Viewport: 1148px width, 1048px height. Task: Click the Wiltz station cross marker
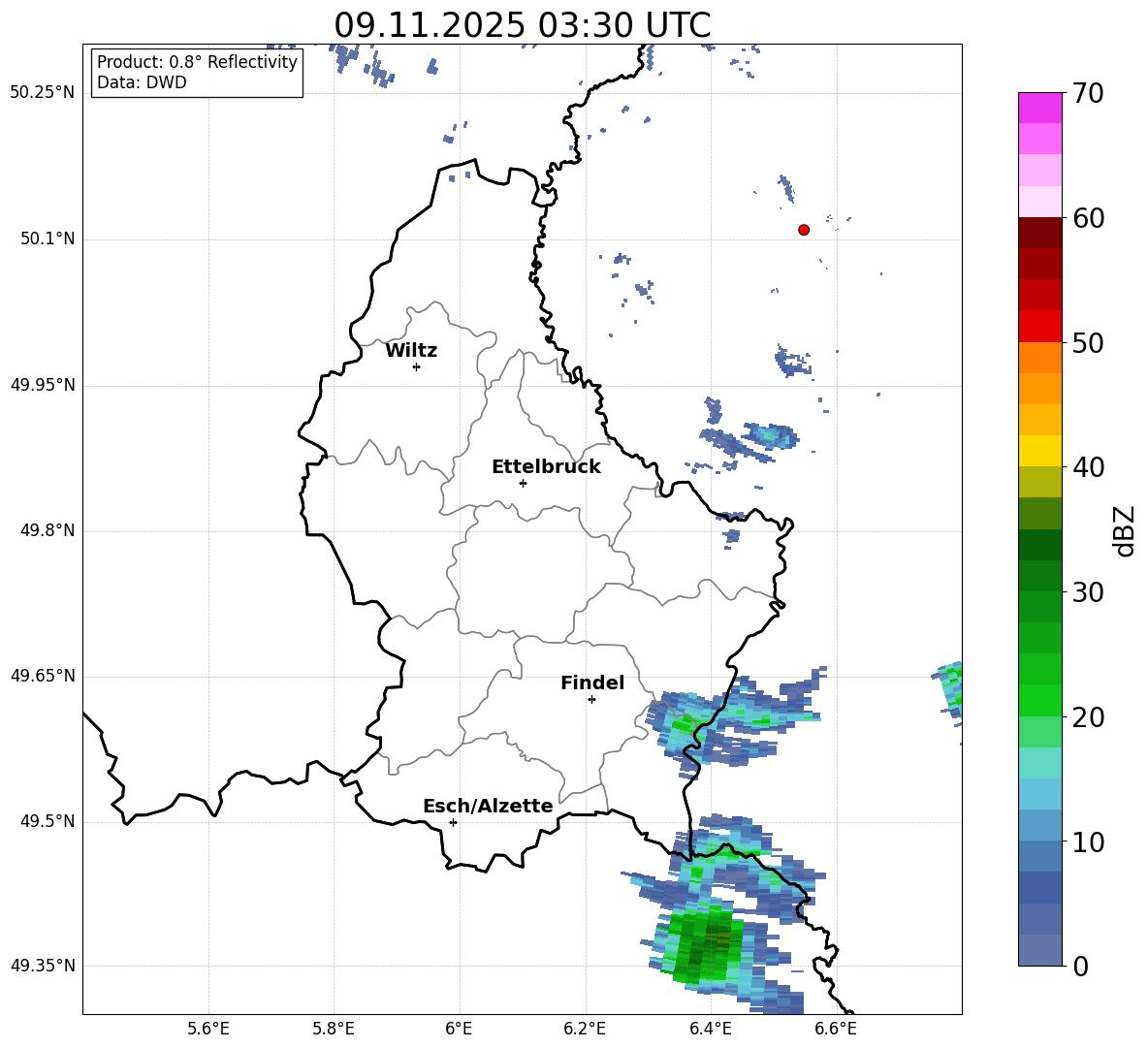coord(416,366)
